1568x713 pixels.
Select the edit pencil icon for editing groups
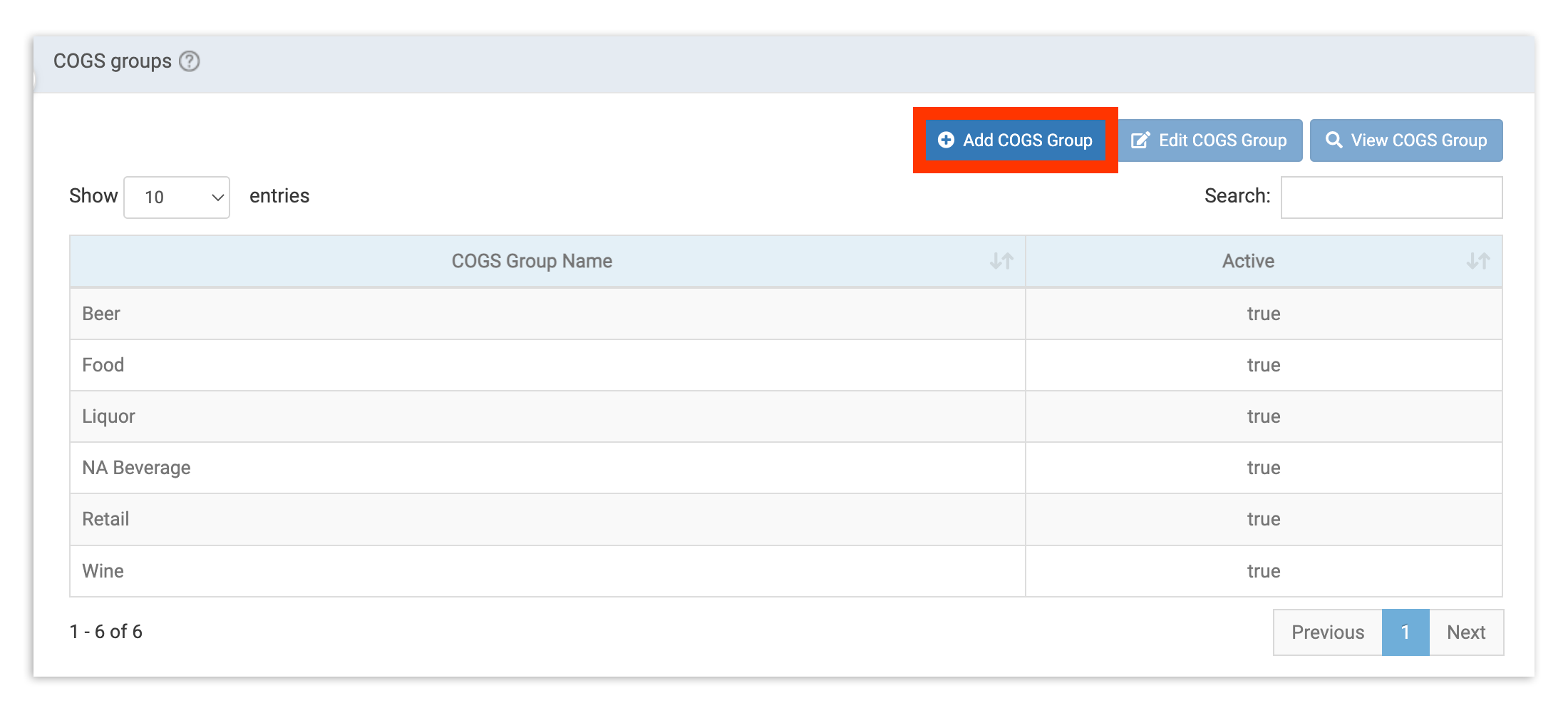[x=1142, y=140]
